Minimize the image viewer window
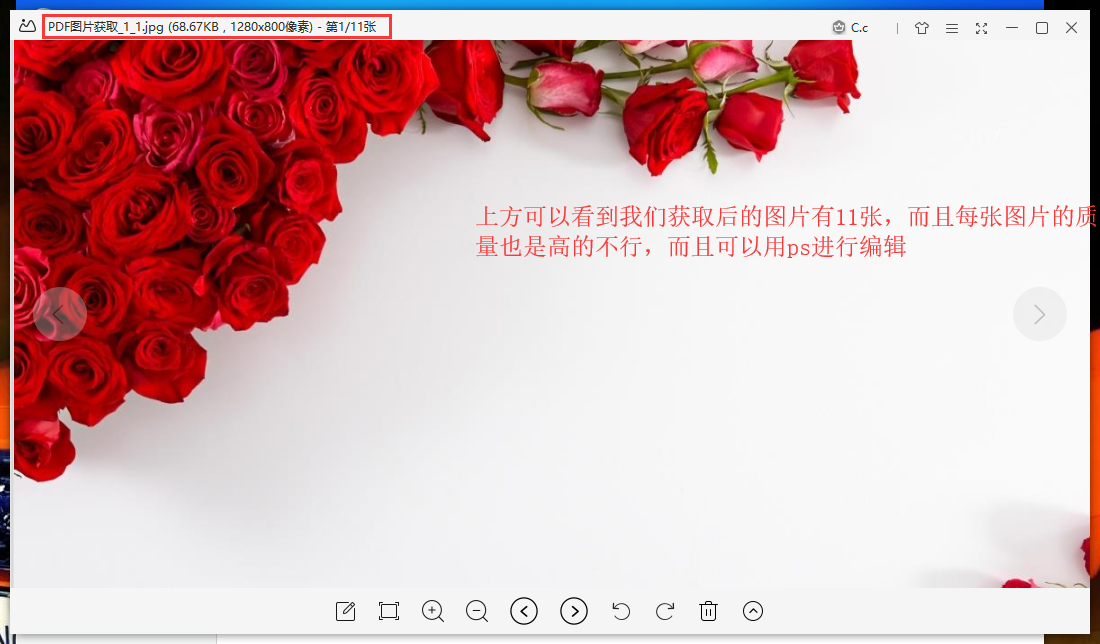Screen dimensions: 1100x644 point(1012,28)
